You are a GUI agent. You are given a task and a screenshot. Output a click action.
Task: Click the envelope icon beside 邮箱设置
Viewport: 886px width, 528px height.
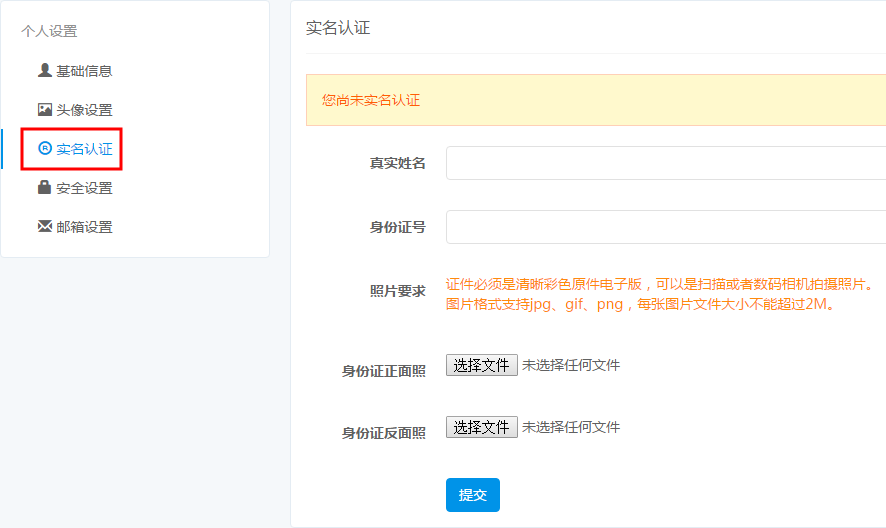45,226
